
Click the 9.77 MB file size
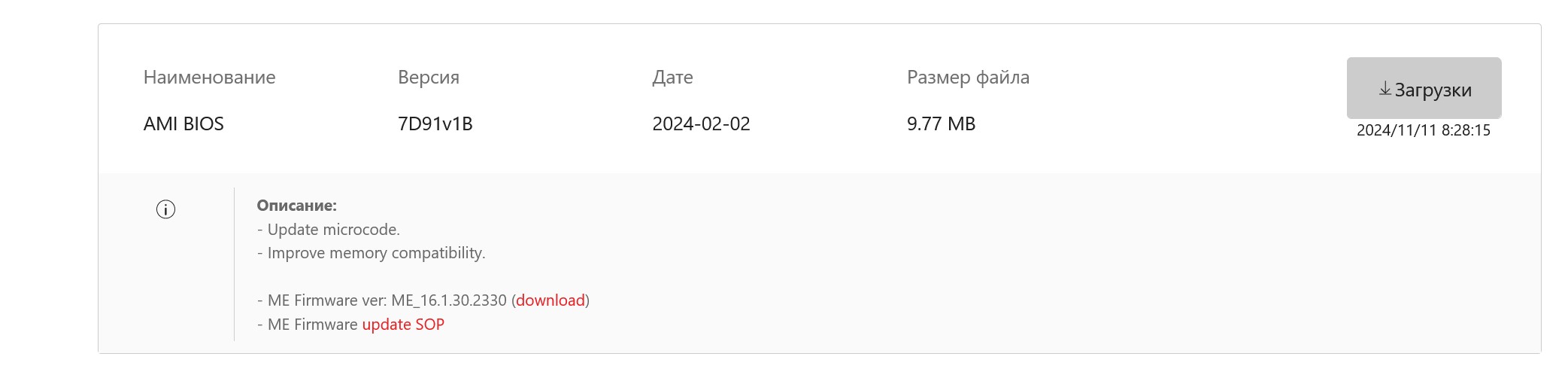941,124
